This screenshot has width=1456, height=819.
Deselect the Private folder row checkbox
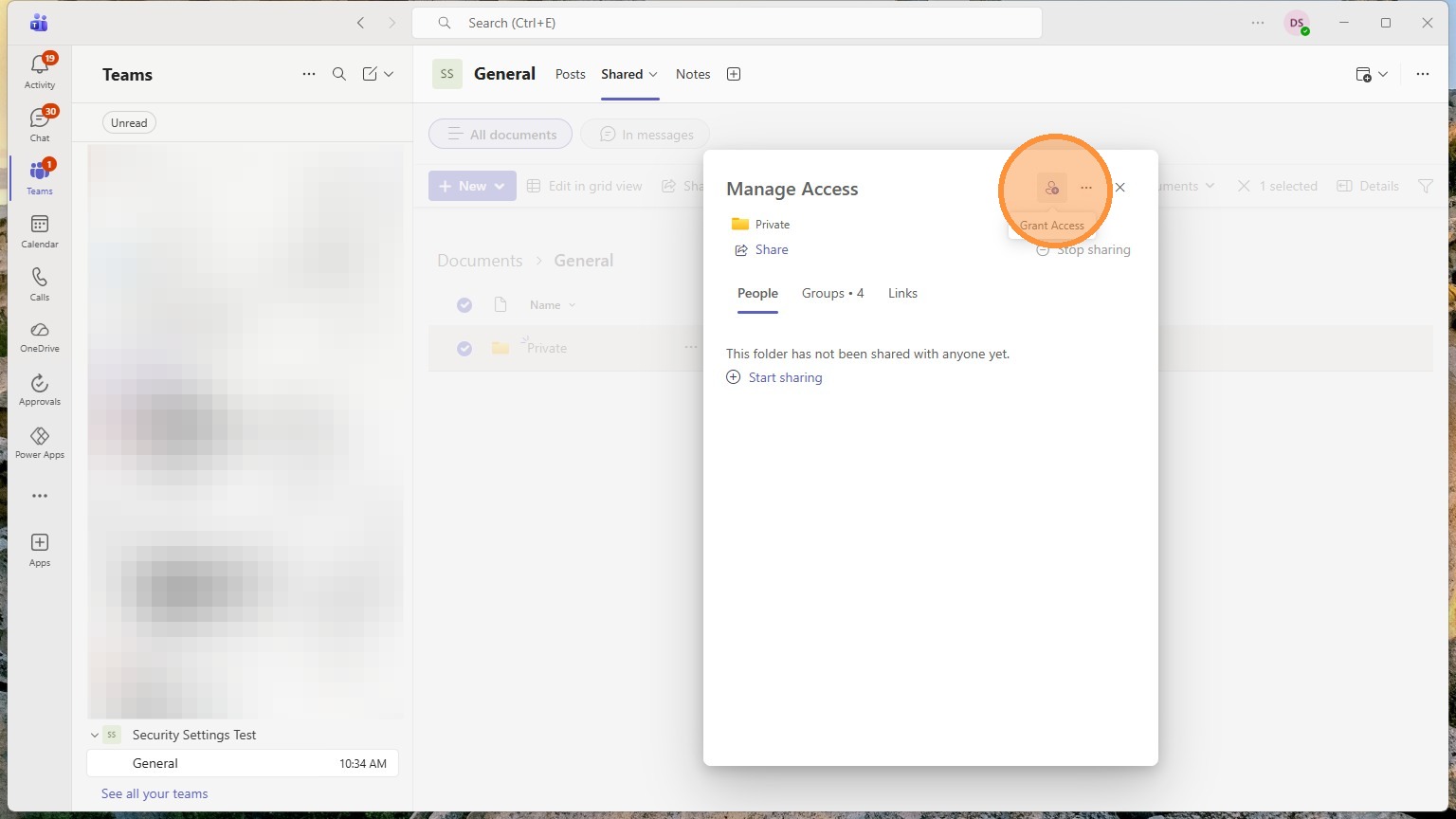pos(464,349)
